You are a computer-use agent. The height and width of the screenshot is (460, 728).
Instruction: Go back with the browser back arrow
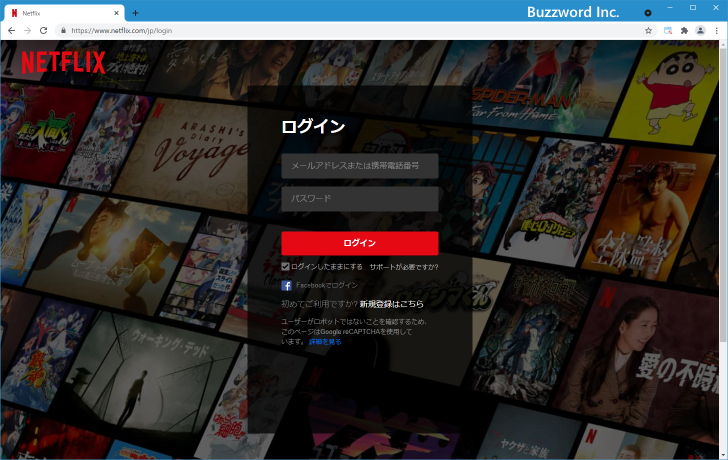(x=12, y=31)
